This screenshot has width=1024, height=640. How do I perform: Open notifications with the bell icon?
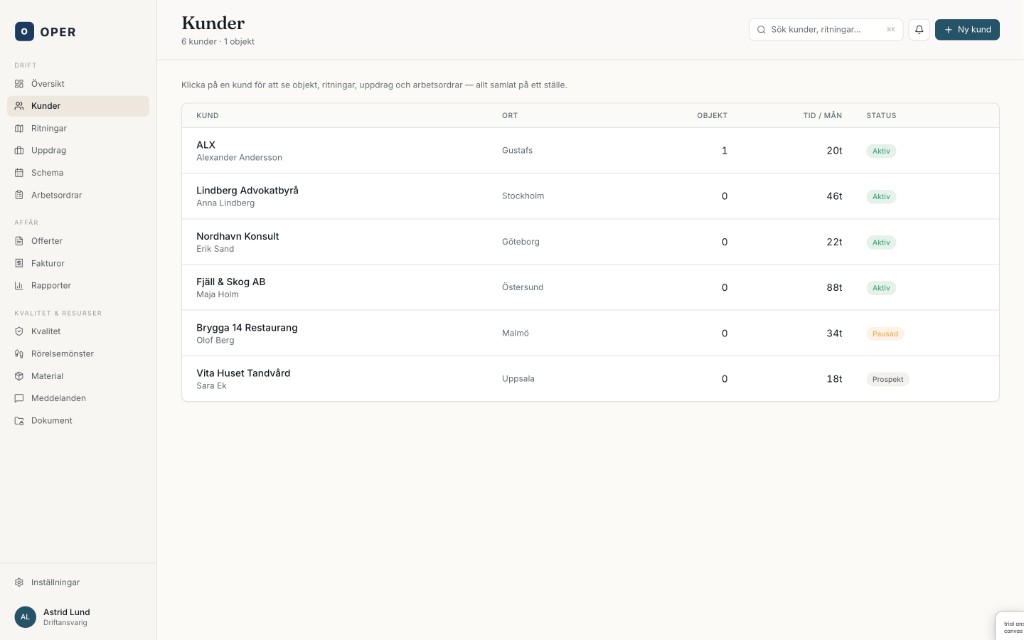(x=919, y=29)
